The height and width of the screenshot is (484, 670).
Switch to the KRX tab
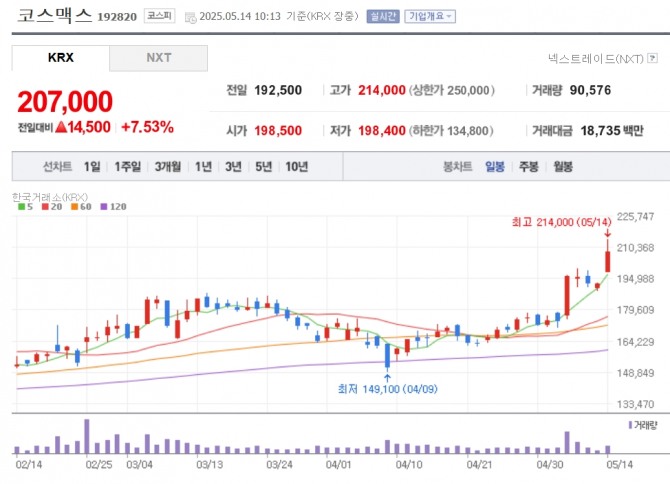60,58
